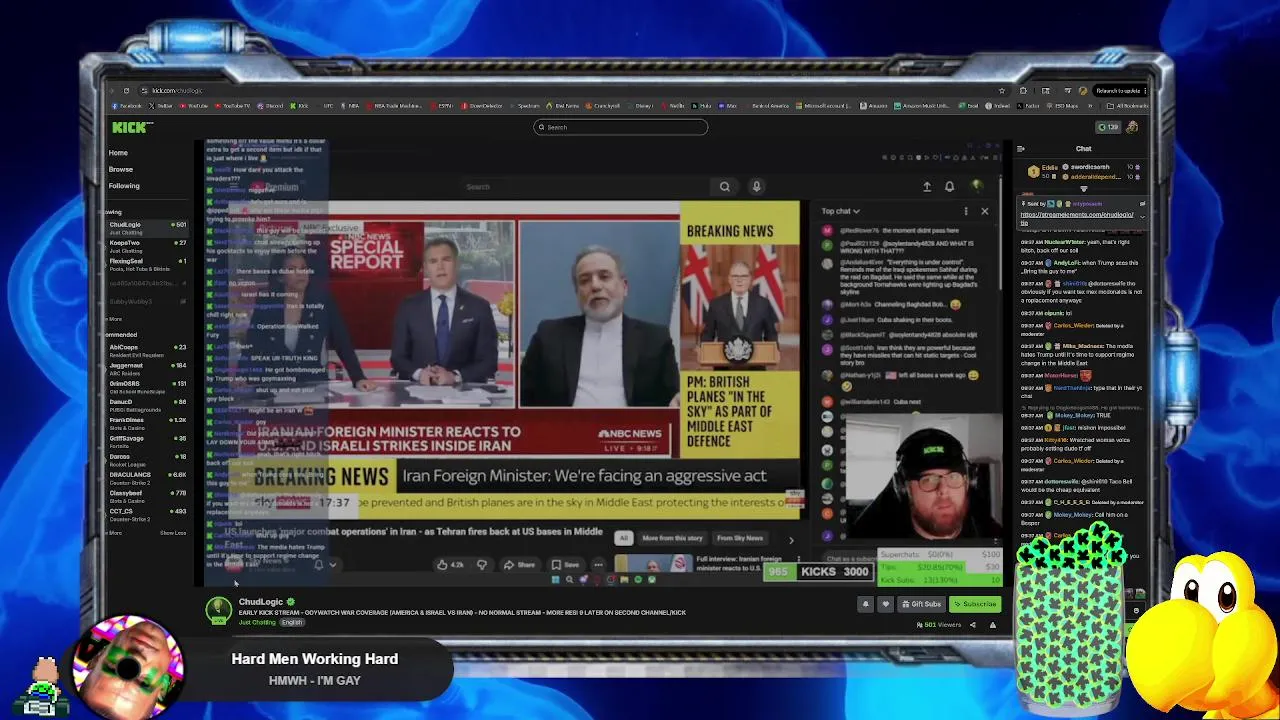This screenshot has height=720, width=1280.
Task: Click the YouTube notifications bell in the stream
Action: click(950, 186)
